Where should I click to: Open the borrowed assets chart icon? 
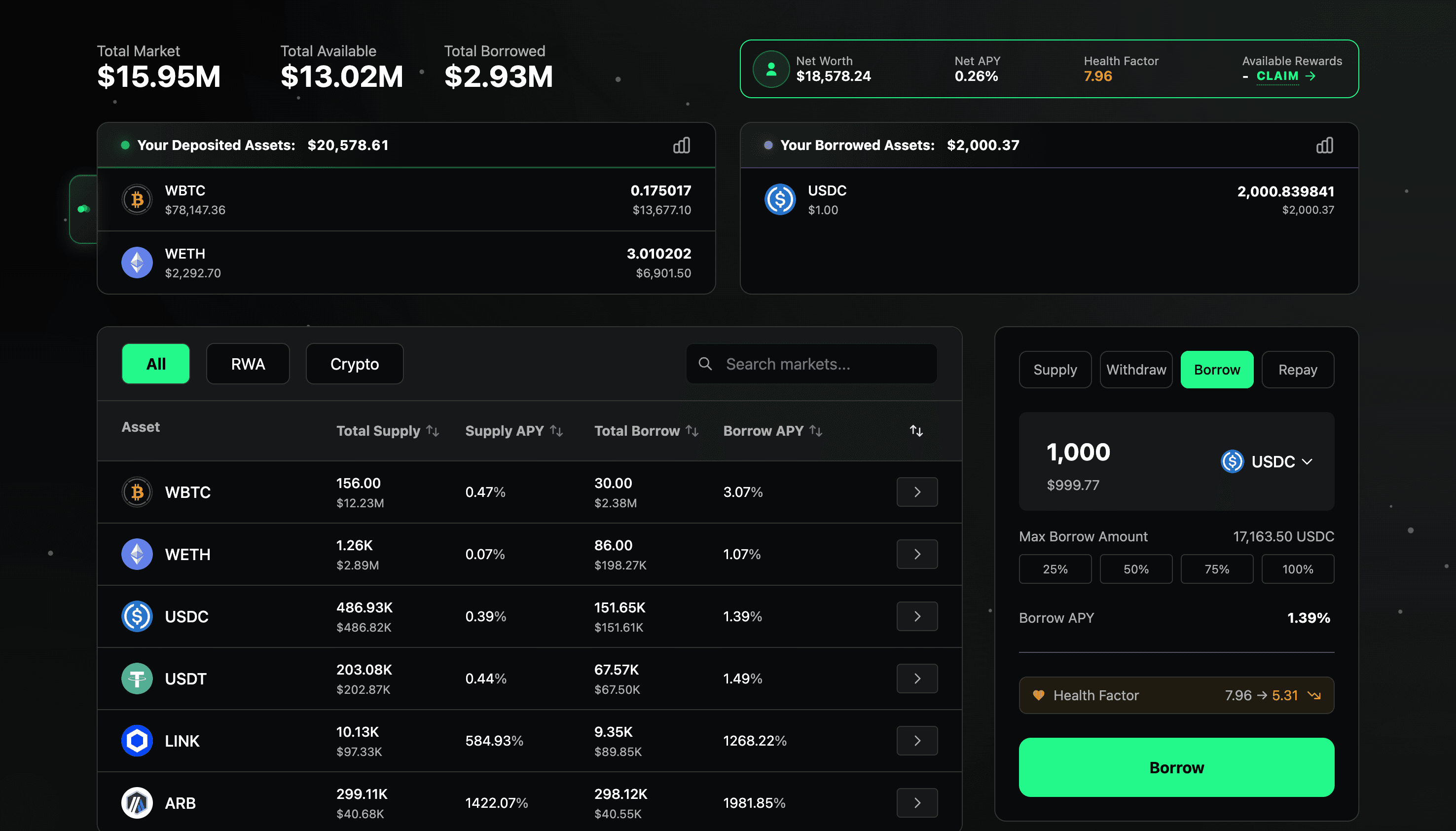[1325, 145]
